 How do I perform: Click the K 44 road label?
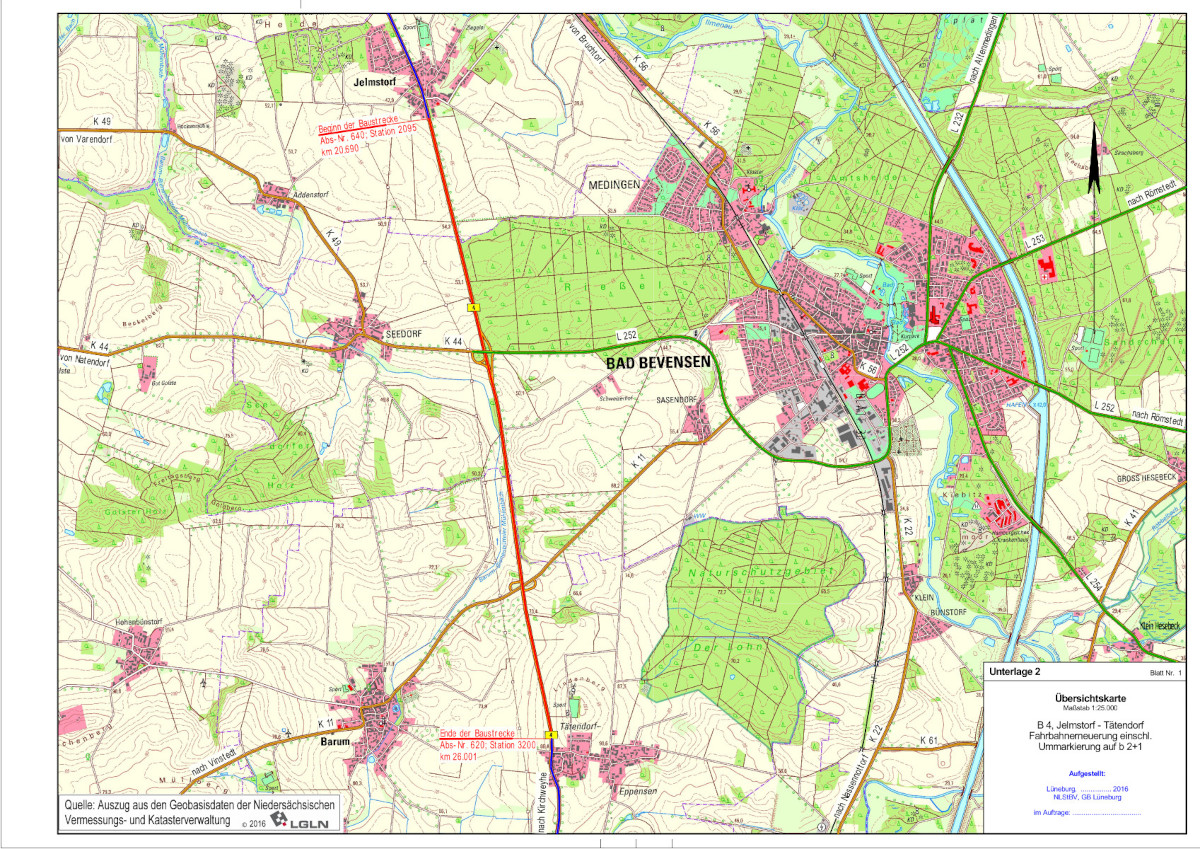point(453,343)
